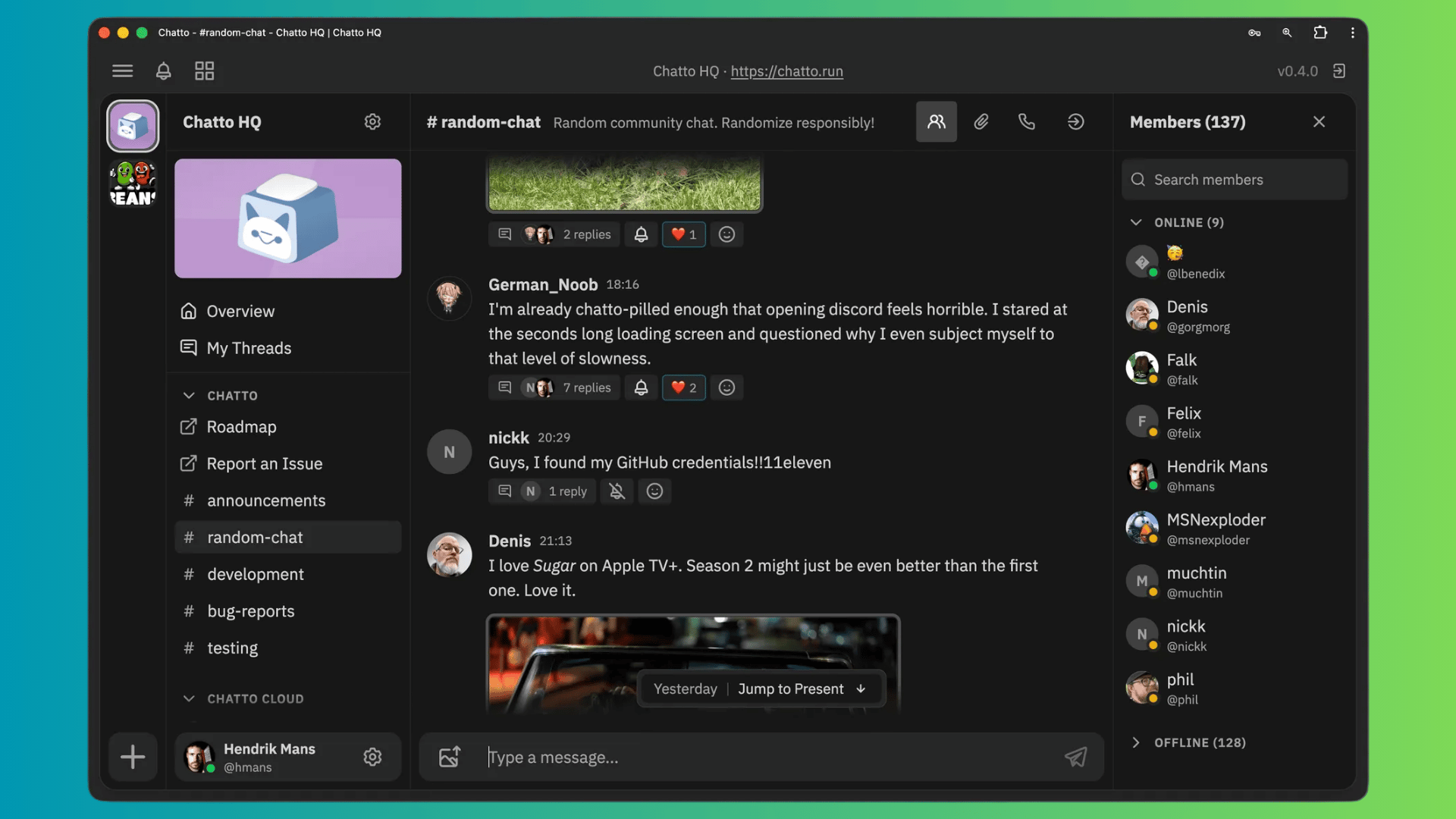Toggle heart reaction with count 2
This screenshot has width=1456, height=819.
683,388
